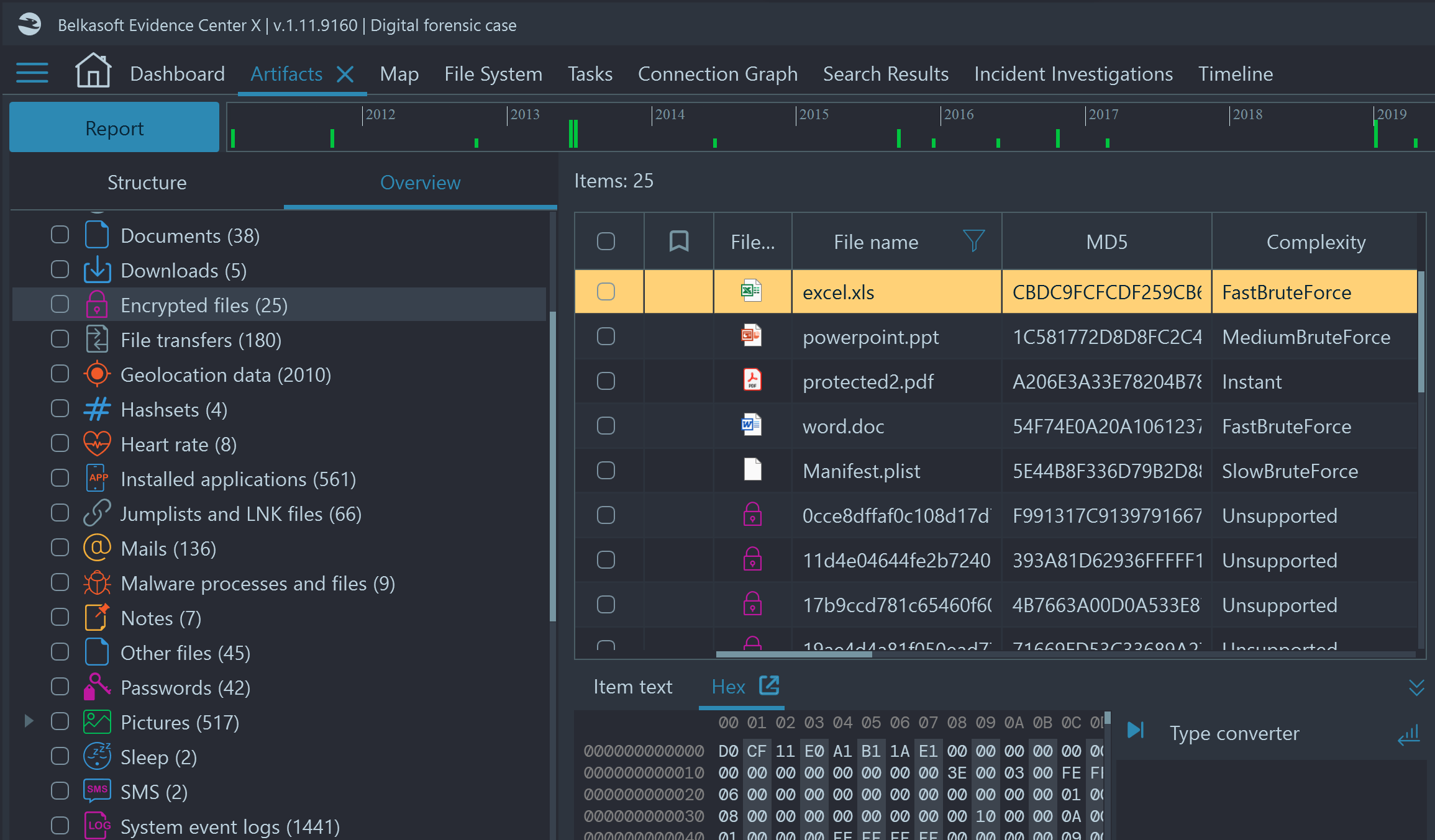The image size is (1435, 840).
Task: Check the Manifest.plist row checkbox
Action: coord(606,471)
